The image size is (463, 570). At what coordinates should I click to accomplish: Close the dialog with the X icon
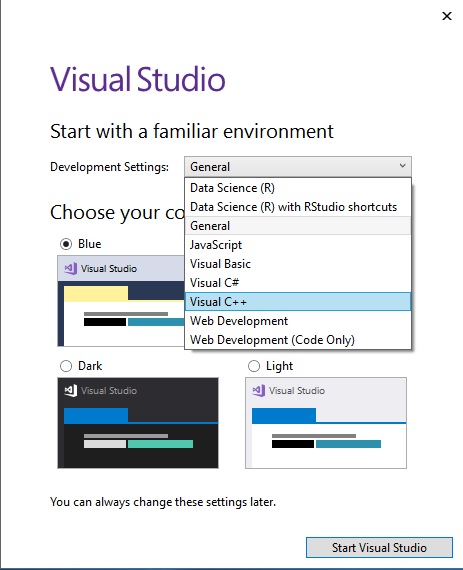click(x=447, y=16)
